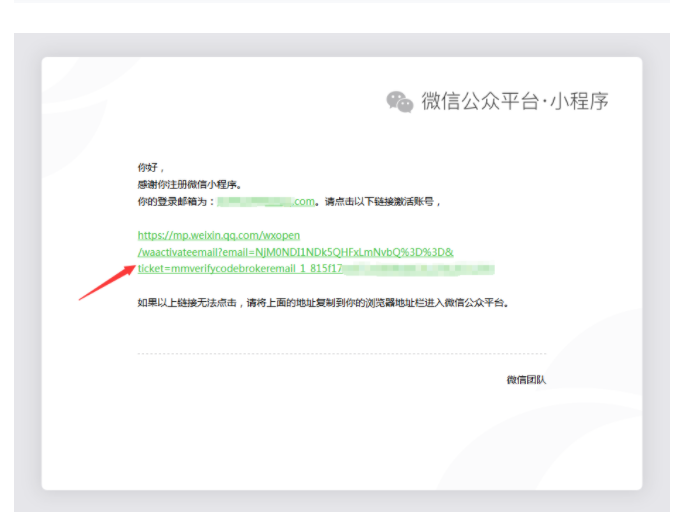This screenshot has height=521, width=686.
Task: Click the 如果以上链接无法点击 notice sentence
Action: click(323, 303)
